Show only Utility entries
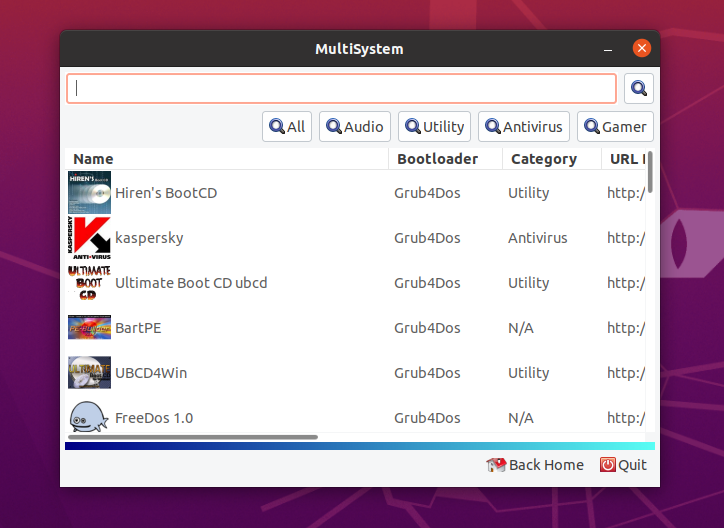 coord(435,127)
